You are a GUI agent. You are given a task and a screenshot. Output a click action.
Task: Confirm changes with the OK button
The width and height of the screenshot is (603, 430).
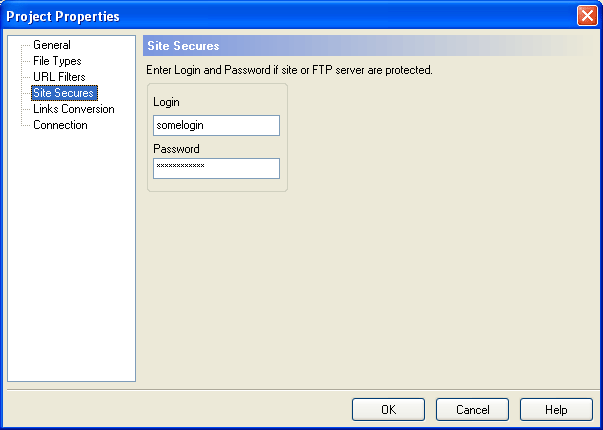click(388, 410)
